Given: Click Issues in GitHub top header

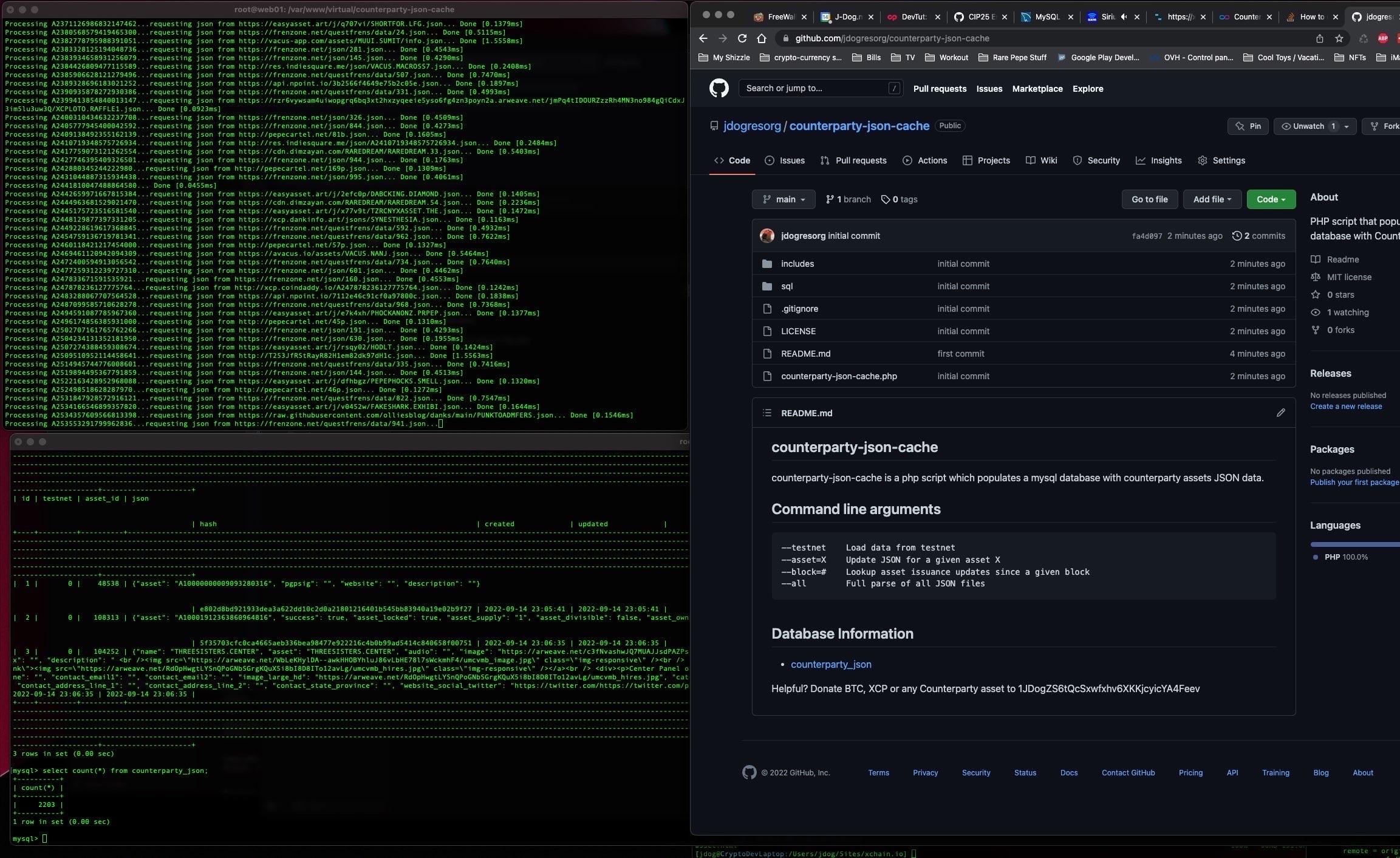Looking at the screenshot, I should [989, 89].
